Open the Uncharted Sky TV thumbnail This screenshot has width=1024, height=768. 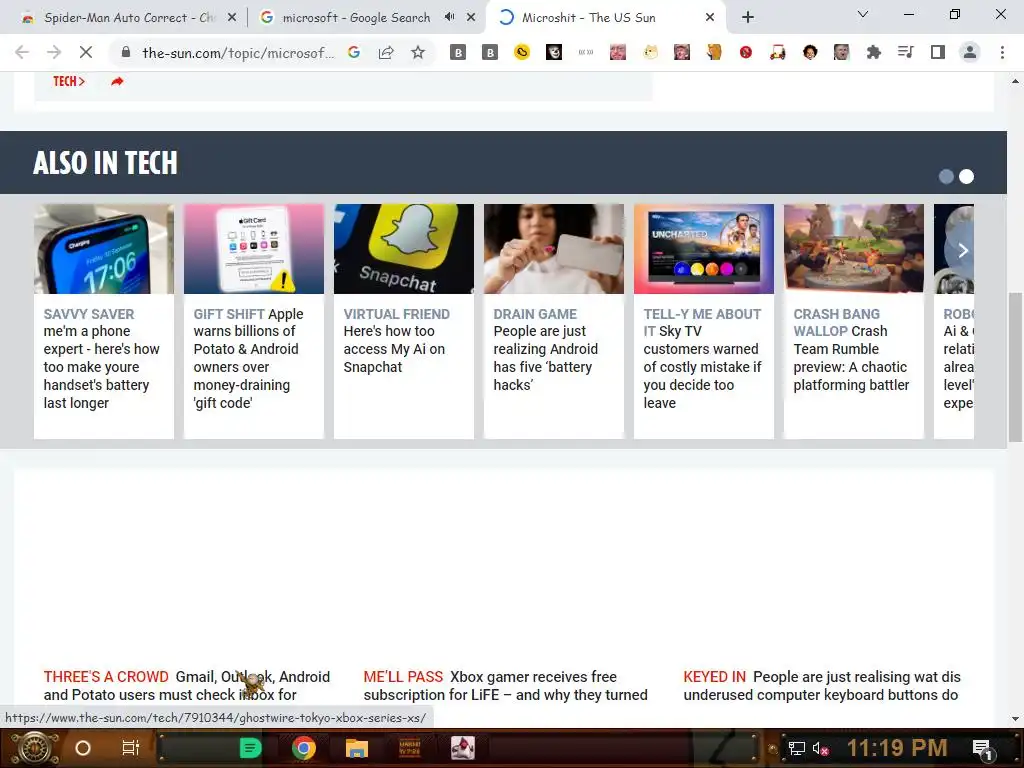pyautogui.click(x=703, y=249)
